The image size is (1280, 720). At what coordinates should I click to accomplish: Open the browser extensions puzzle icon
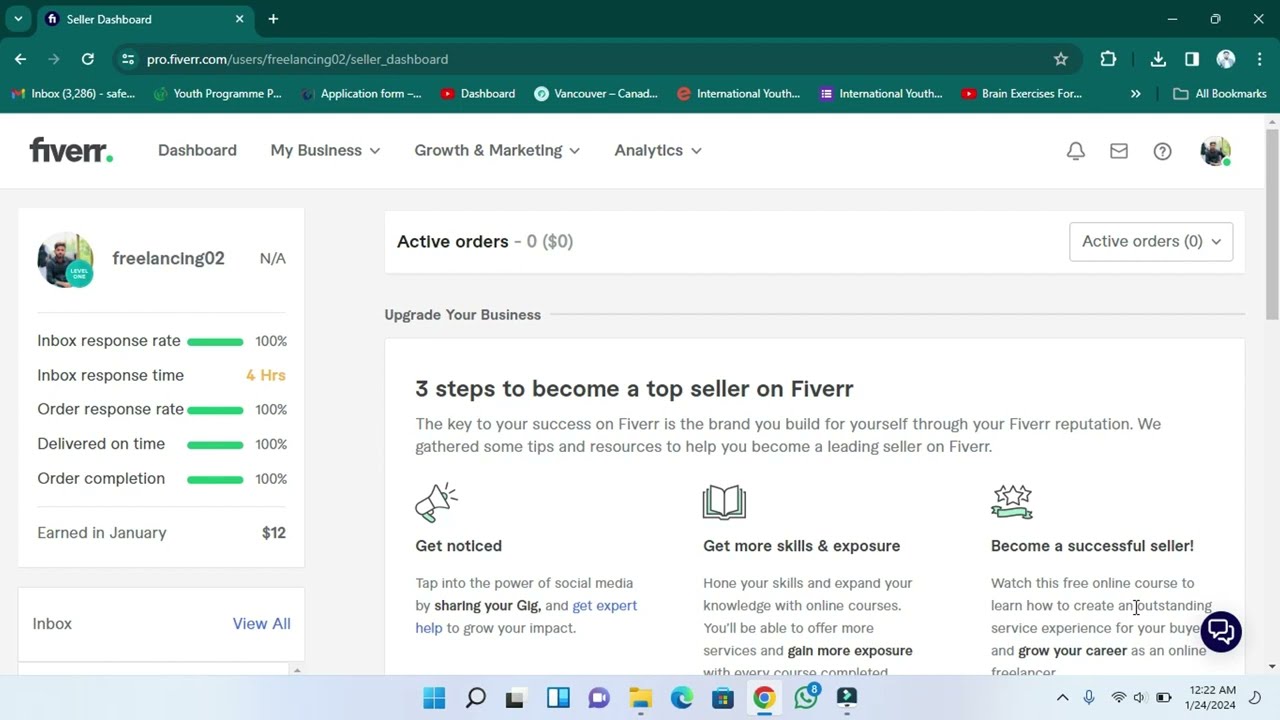[1108, 59]
